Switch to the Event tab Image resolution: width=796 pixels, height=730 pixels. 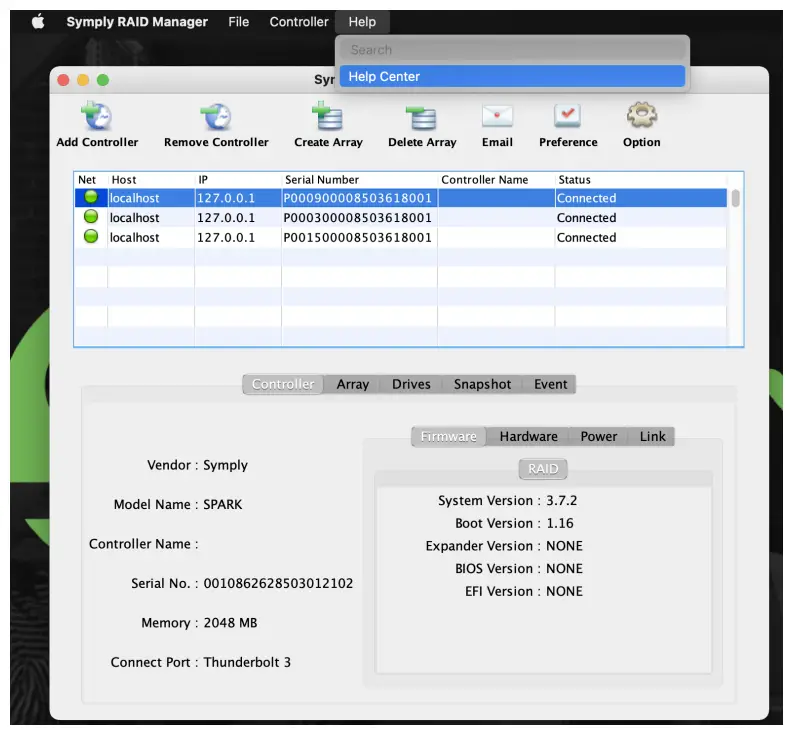click(550, 384)
